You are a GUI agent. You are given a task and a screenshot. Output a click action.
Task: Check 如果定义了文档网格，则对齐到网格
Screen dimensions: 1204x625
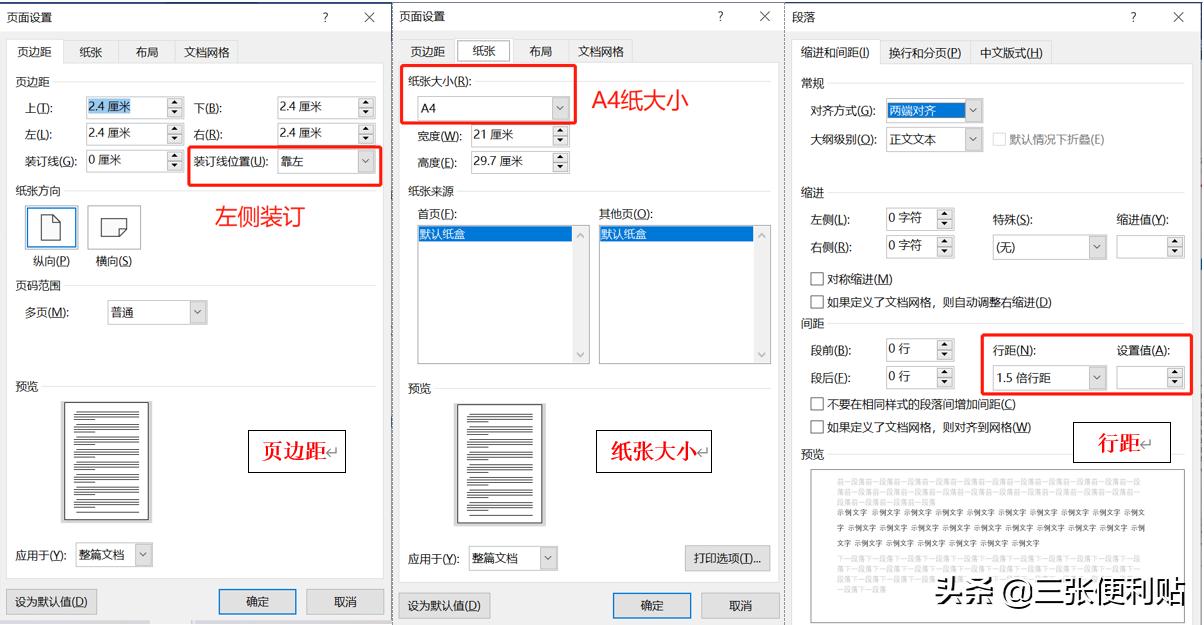tap(816, 426)
